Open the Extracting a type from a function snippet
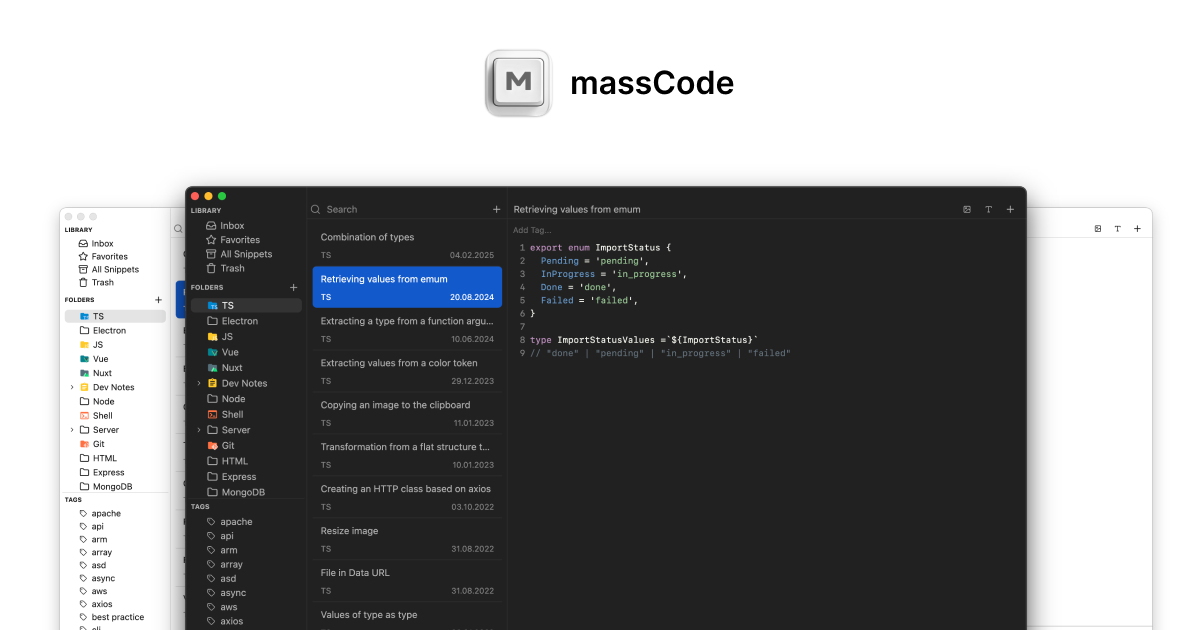Screen dimensions: 1200x630 (407, 329)
